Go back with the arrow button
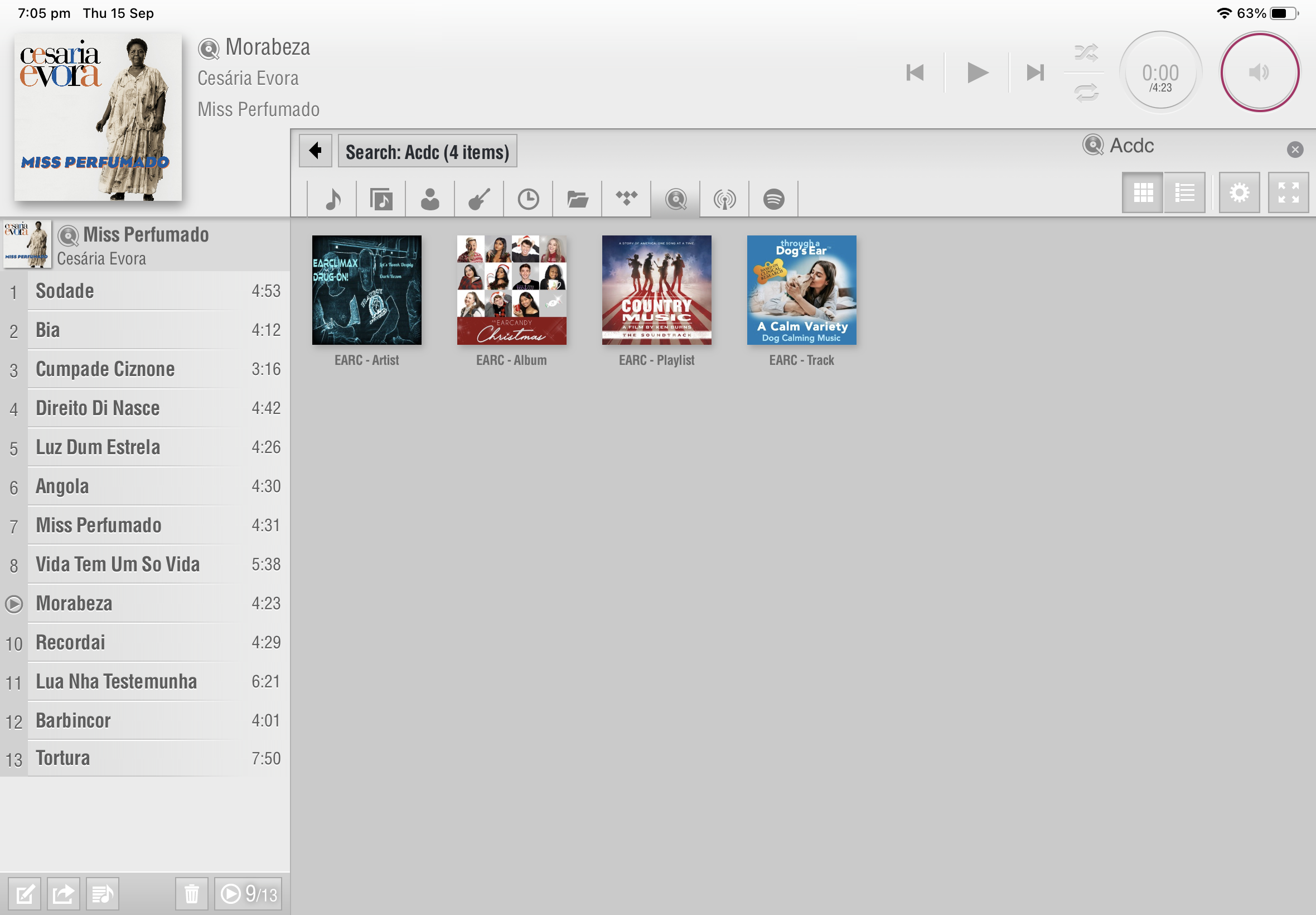The height and width of the screenshot is (915, 1316). click(x=315, y=151)
